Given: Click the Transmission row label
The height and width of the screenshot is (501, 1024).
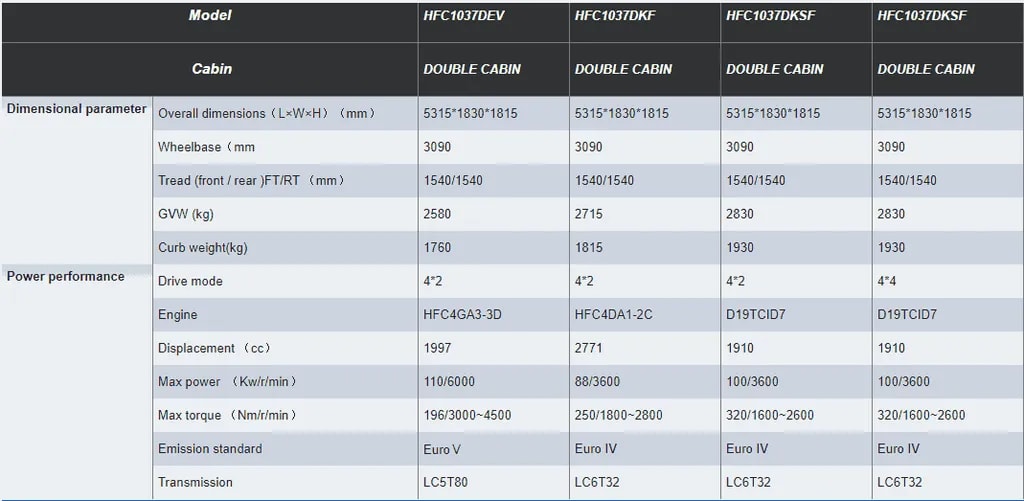Looking at the screenshot, I should 197,482.
